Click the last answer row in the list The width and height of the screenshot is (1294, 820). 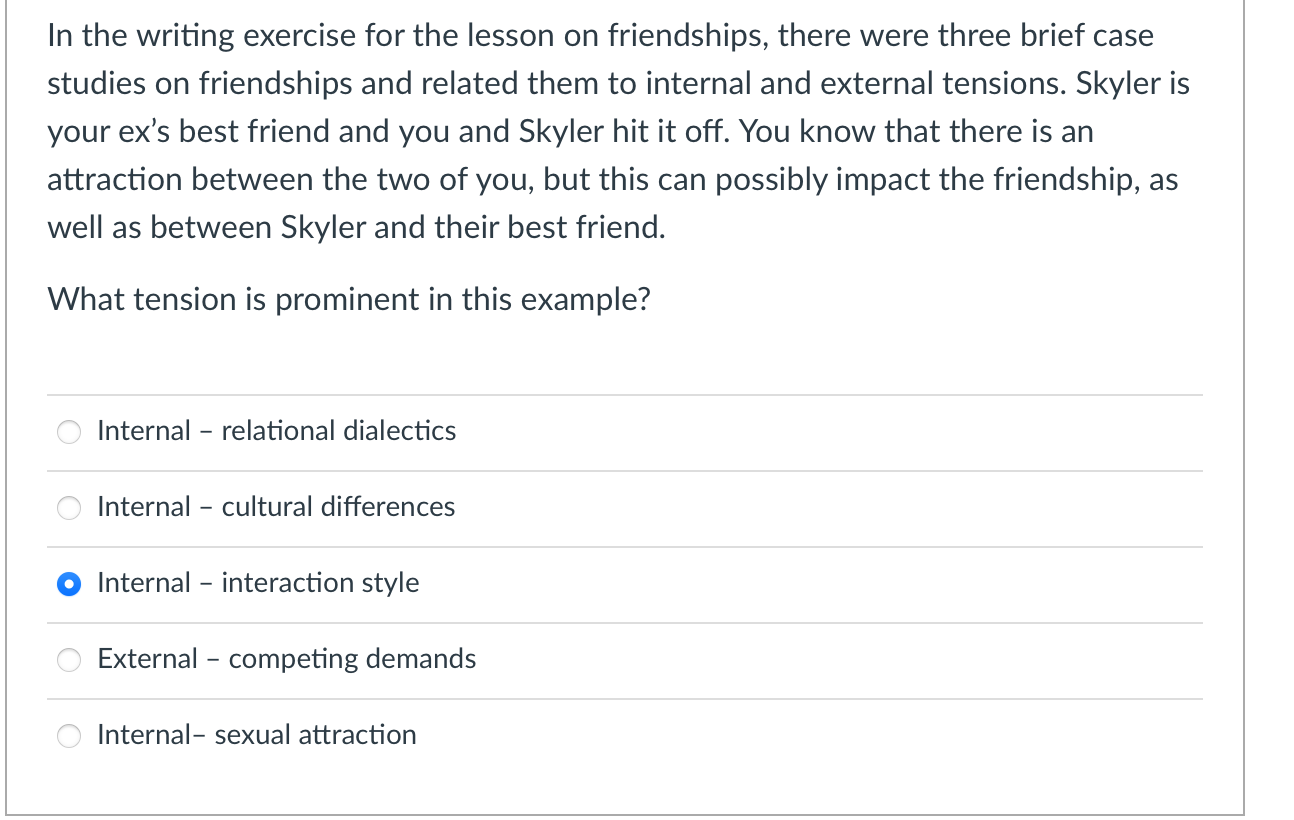click(625, 736)
